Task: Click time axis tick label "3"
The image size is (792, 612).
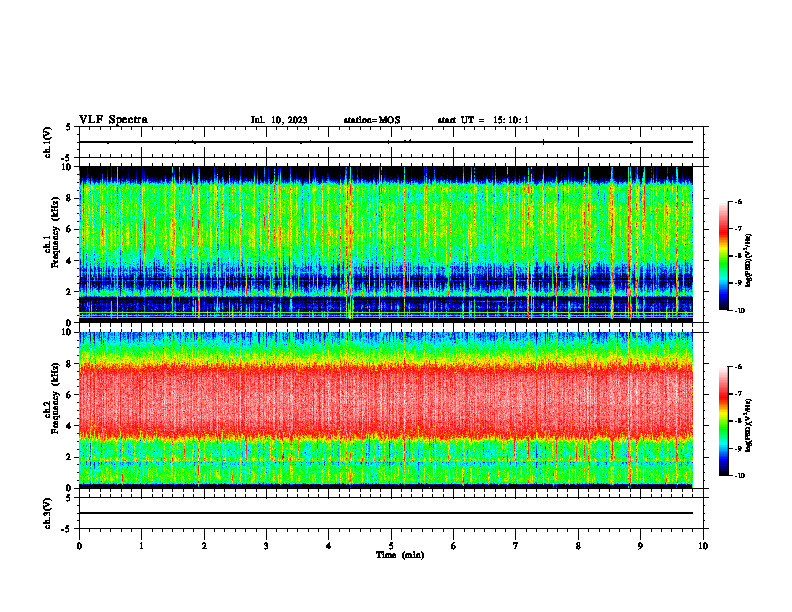Action: coord(266,546)
